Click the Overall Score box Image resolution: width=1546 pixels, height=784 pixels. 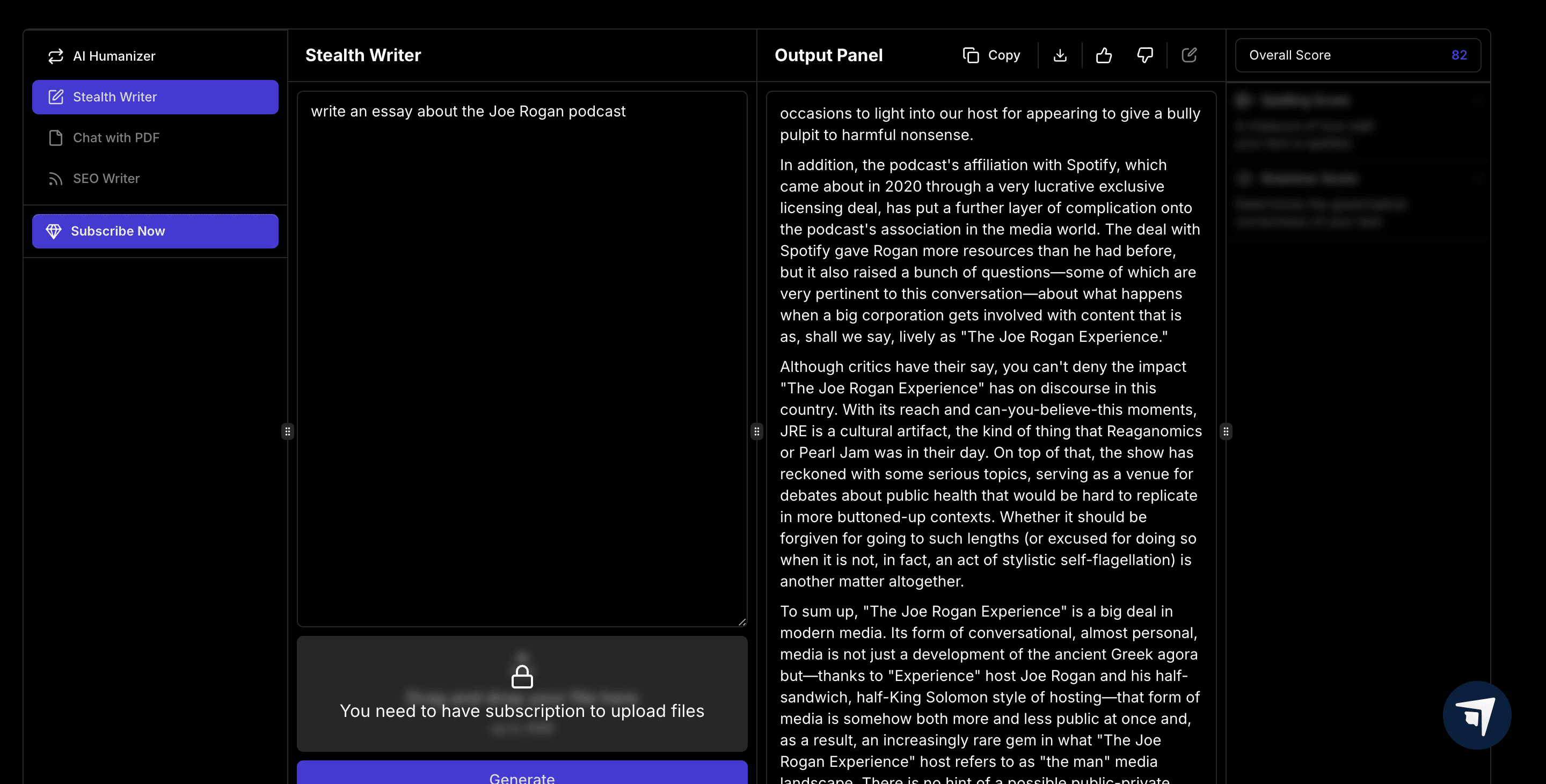pos(1358,55)
